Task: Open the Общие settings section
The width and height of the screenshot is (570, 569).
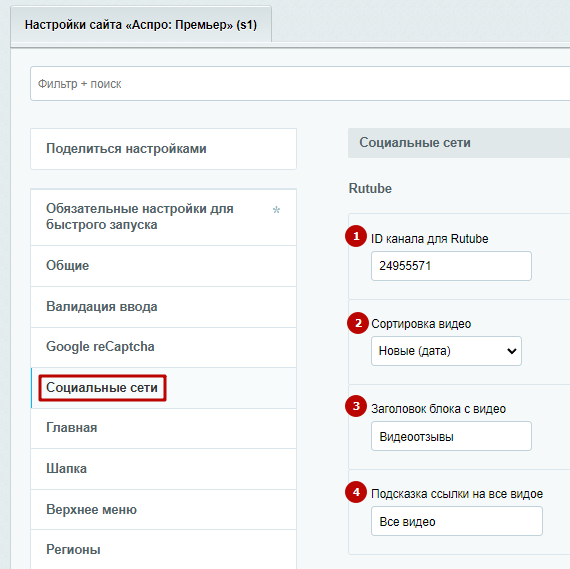Action: (x=164, y=266)
